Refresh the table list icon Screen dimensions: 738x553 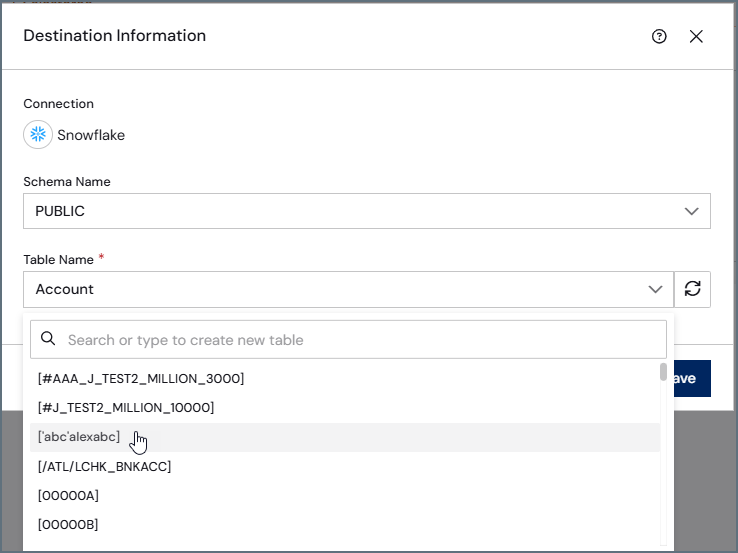coord(692,289)
